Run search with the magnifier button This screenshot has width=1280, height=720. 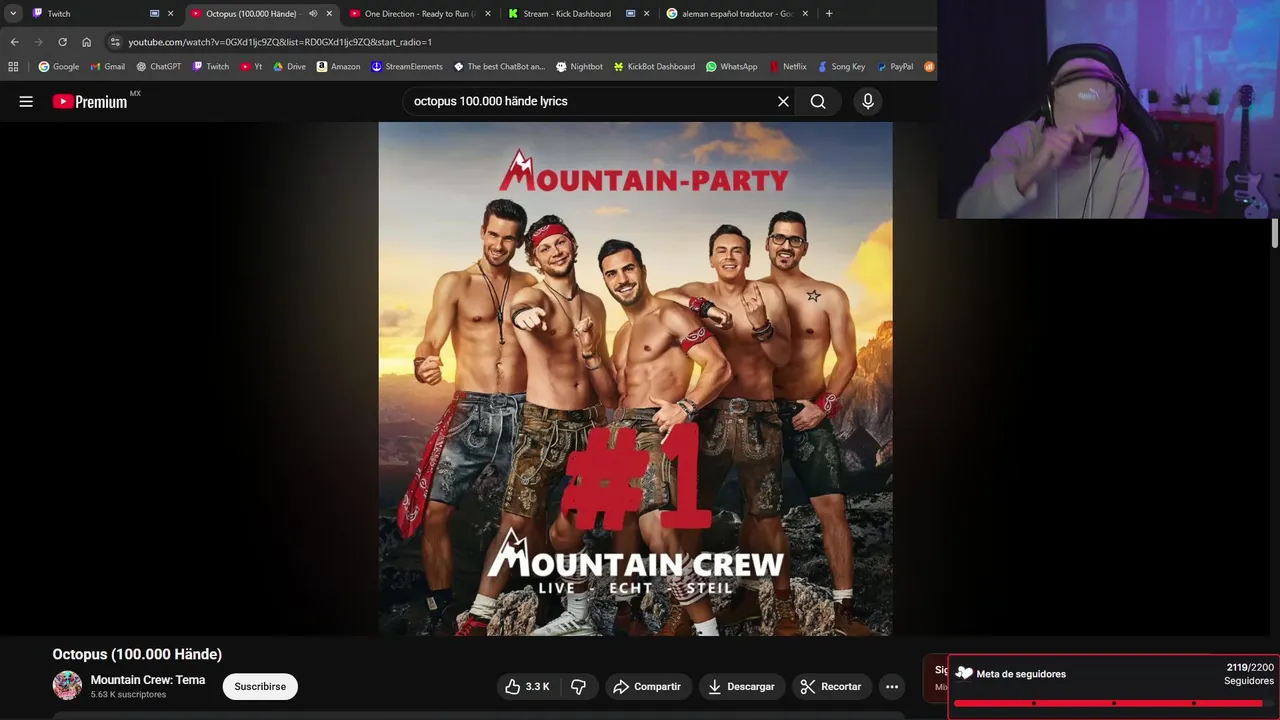click(x=818, y=101)
